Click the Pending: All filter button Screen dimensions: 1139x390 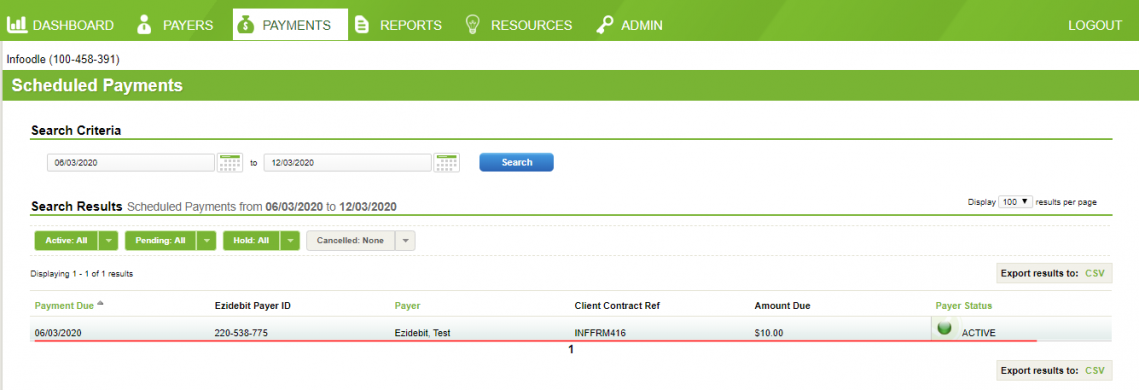pyautogui.click(x=160, y=240)
